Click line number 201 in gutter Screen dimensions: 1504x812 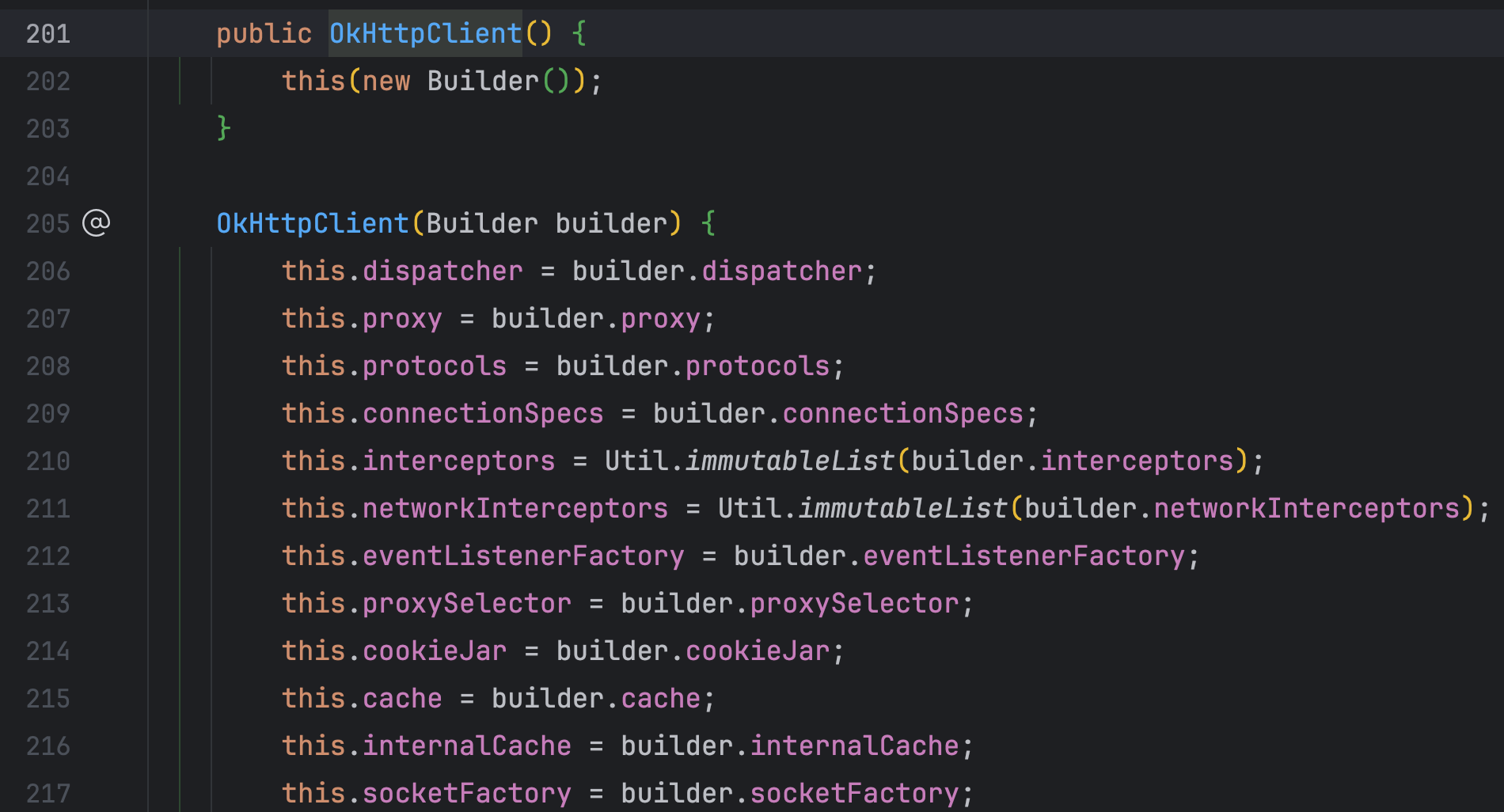click(48, 33)
